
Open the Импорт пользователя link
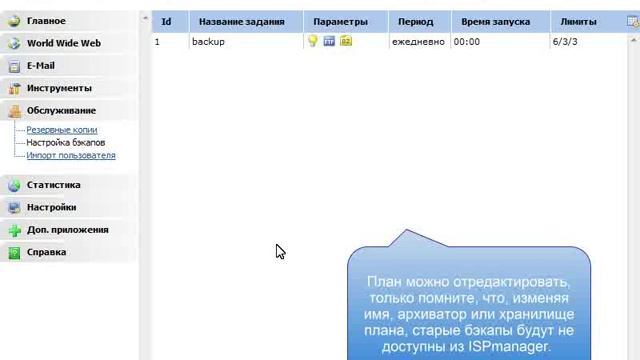point(71,156)
